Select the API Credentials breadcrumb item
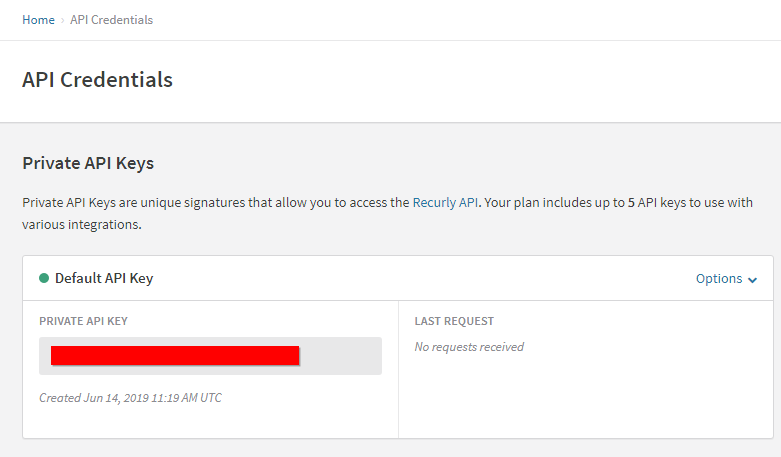The image size is (781, 457). 112,20
